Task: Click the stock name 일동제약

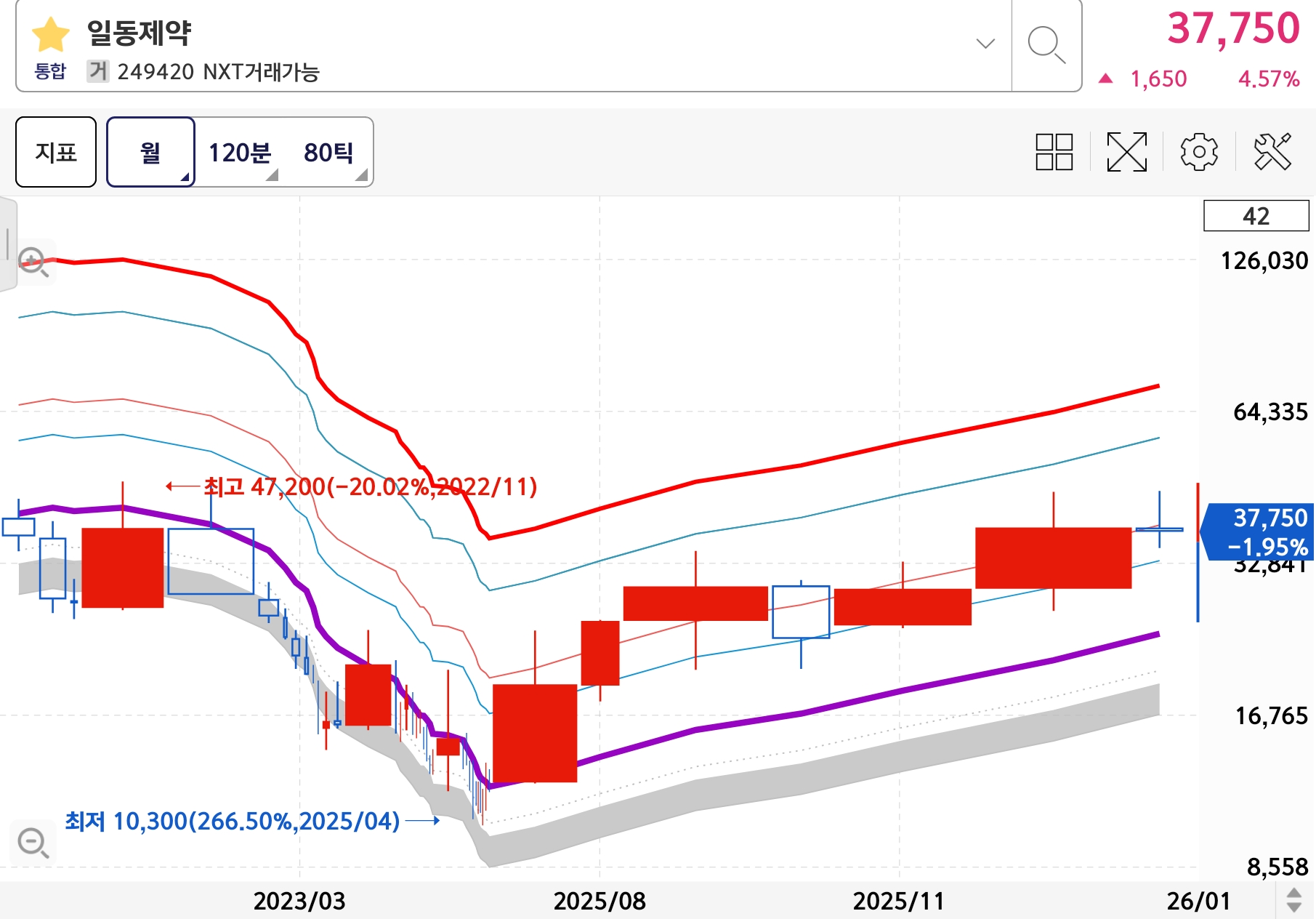Action: [x=139, y=33]
